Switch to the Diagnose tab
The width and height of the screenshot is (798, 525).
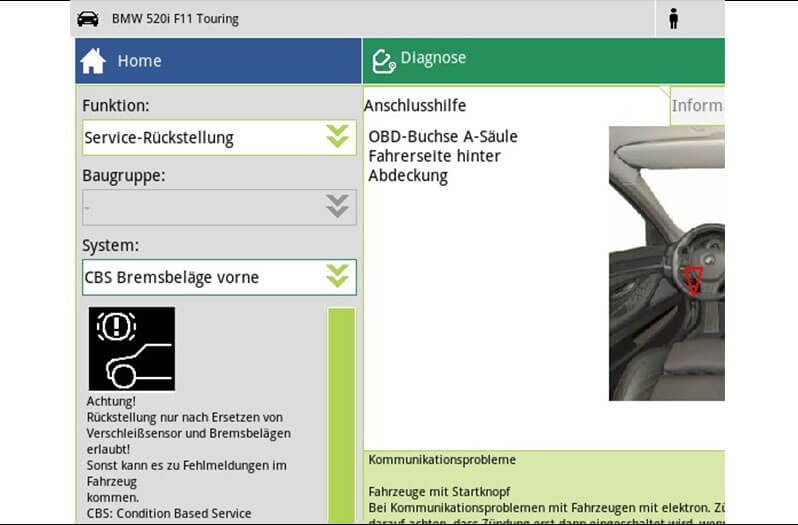tap(543, 61)
